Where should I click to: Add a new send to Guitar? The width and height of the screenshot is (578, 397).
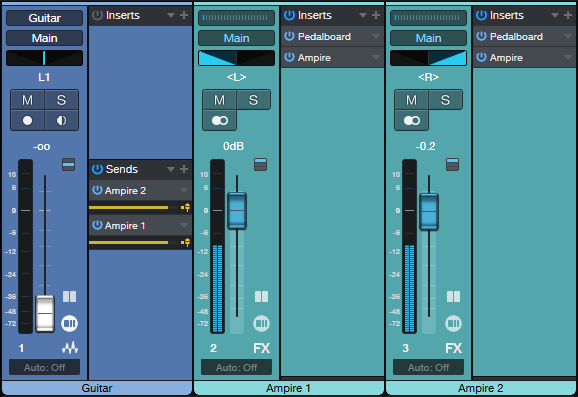click(x=184, y=169)
